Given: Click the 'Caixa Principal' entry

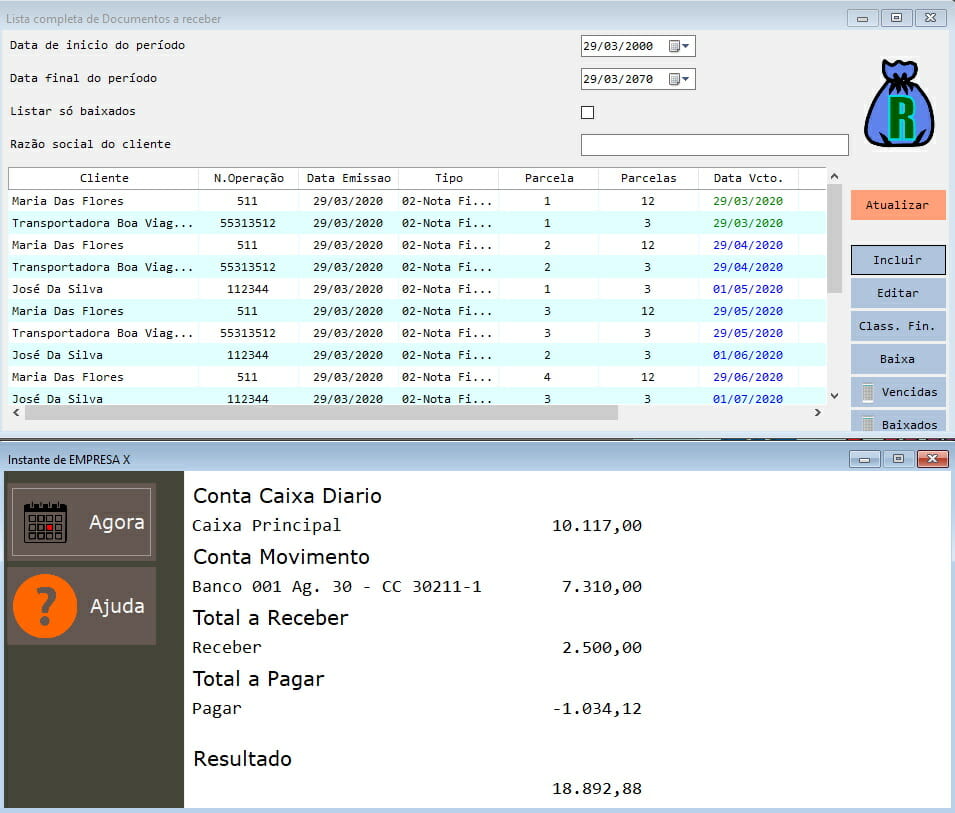Looking at the screenshot, I should coord(266,526).
